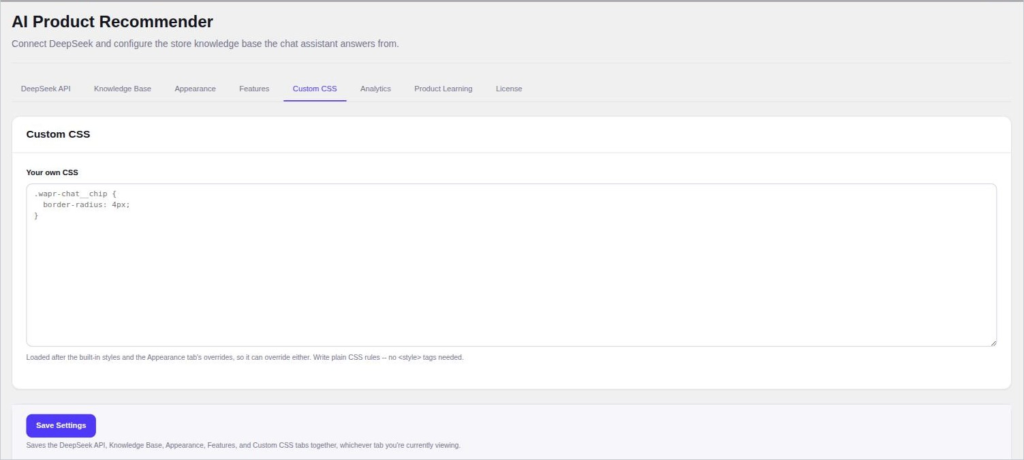Click the Your own CSS label

[52, 172]
